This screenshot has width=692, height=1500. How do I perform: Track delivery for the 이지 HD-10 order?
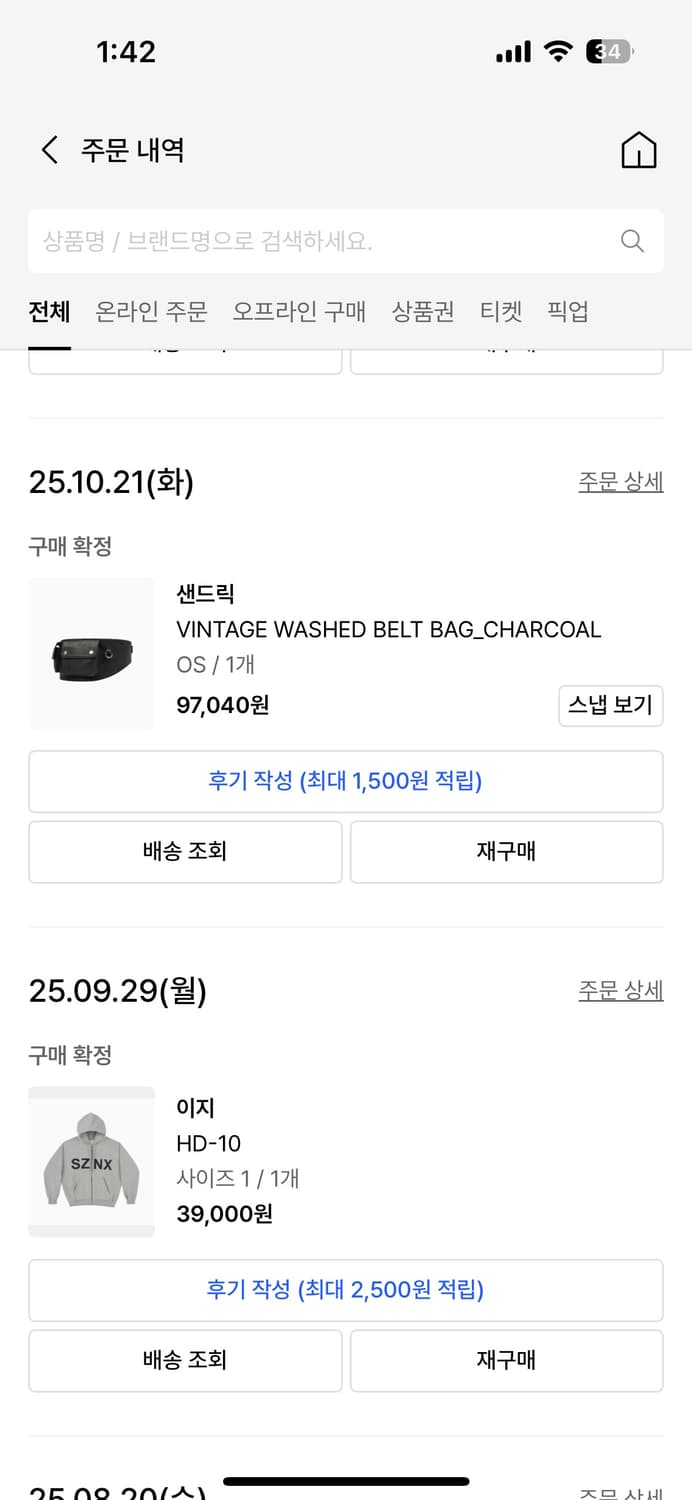point(185,1360)
